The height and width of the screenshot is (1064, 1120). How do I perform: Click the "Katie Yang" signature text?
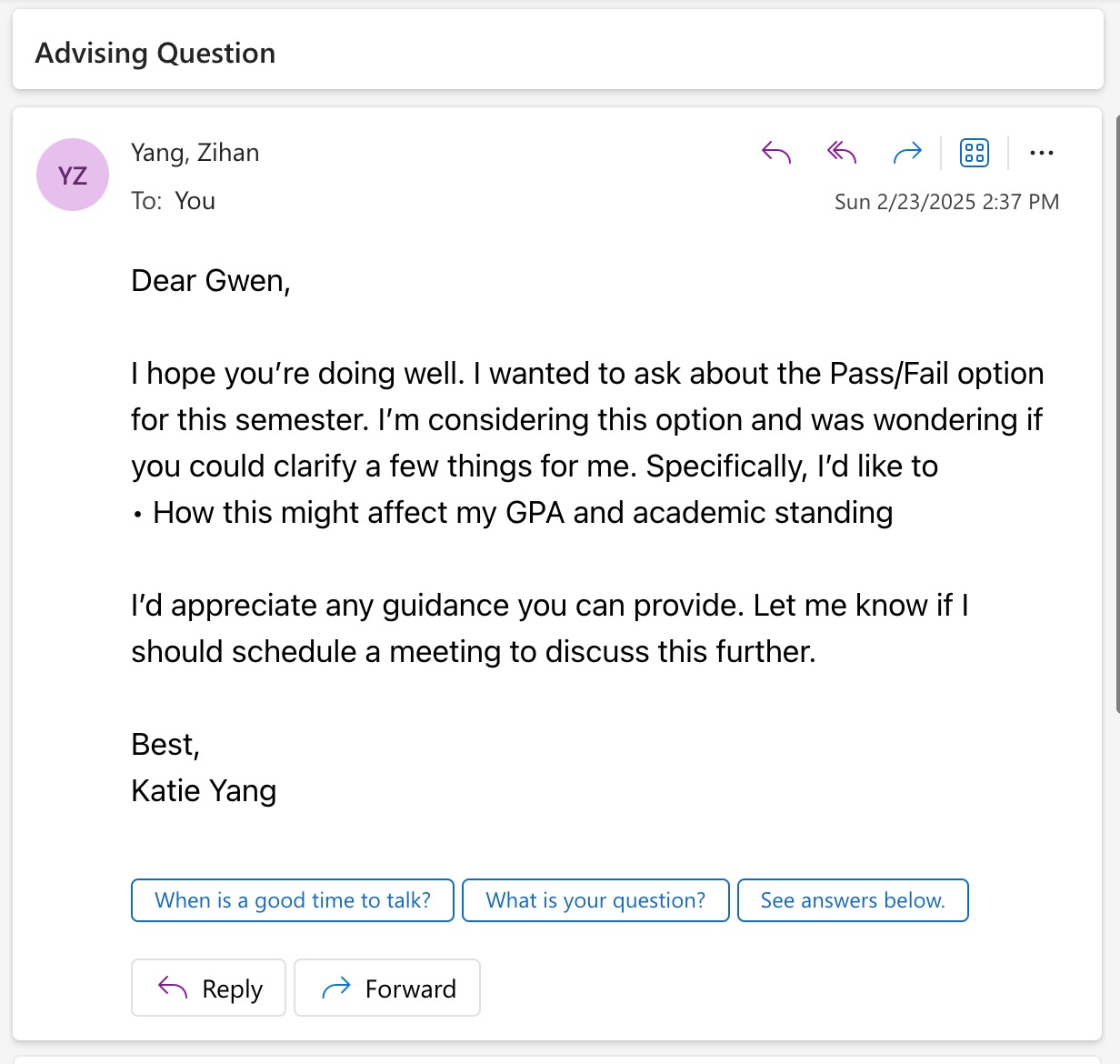[x=204, y=791]
